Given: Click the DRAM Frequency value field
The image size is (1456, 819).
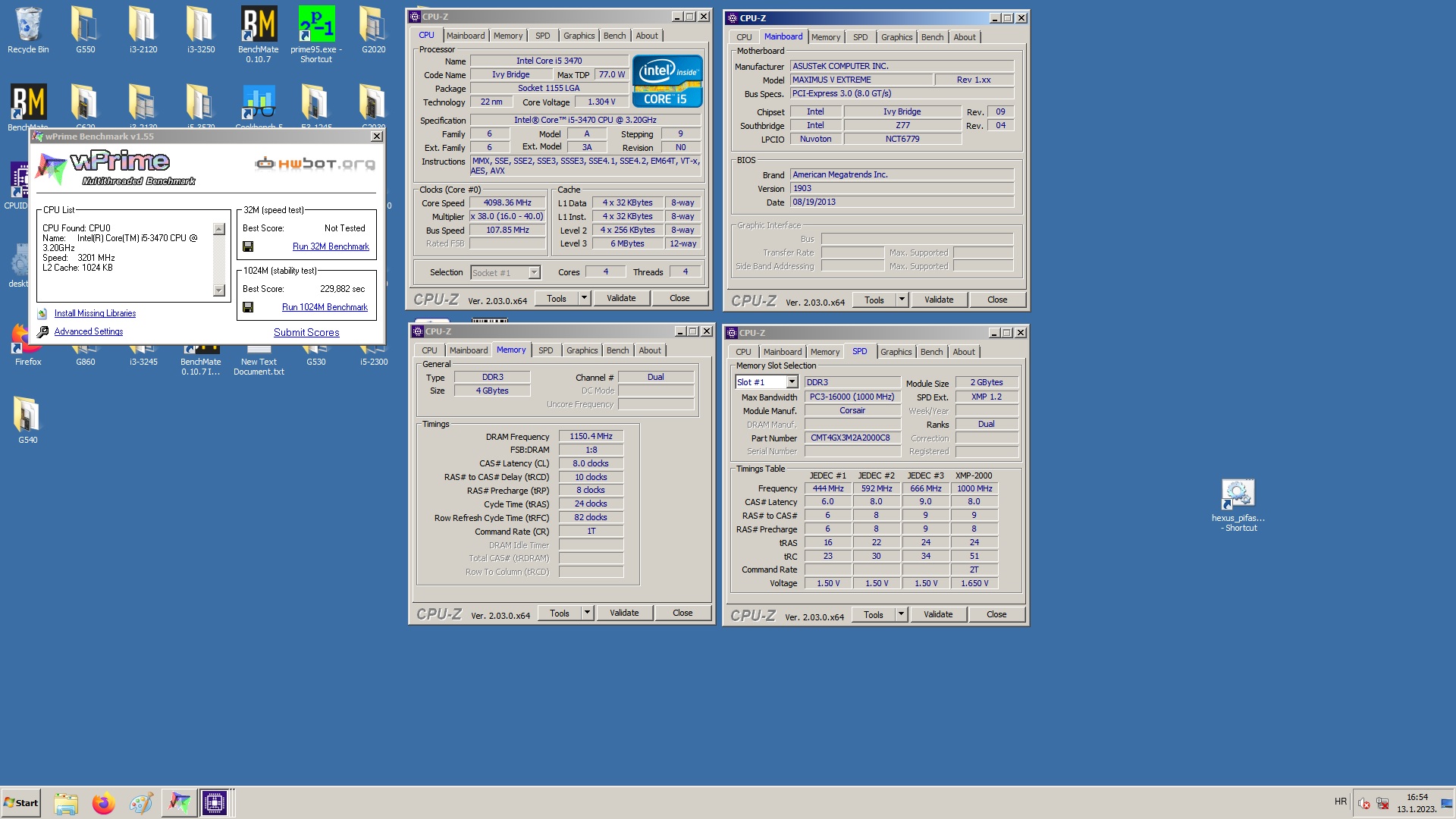Looking at the screenshot, I should pos(591,436).
